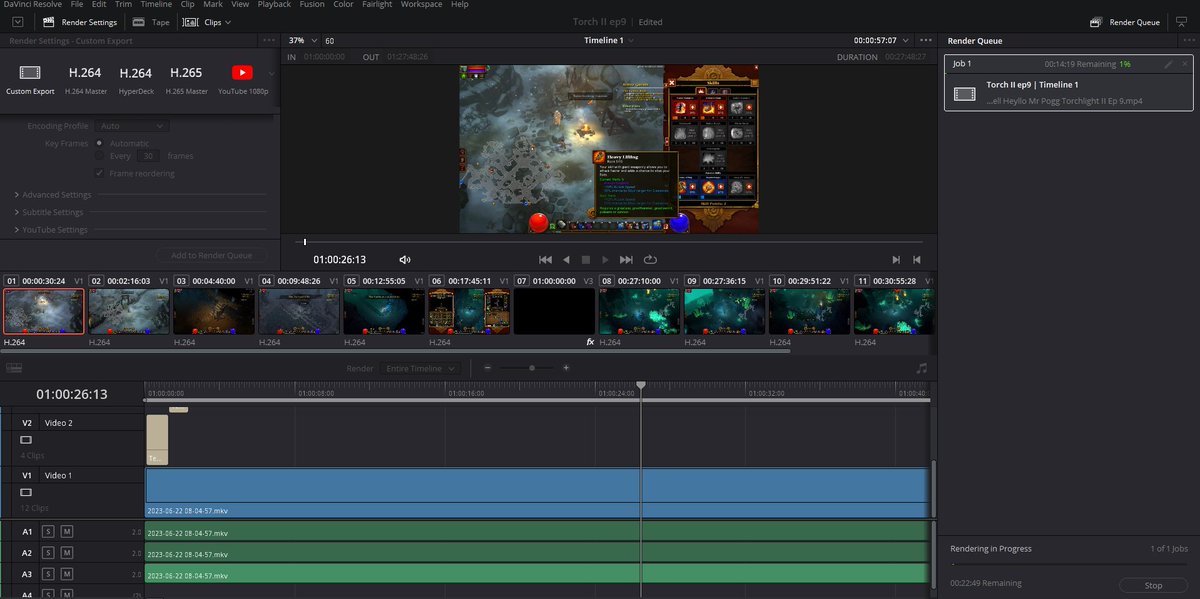
Task: Open the Workspace menu
Action: [421, 4]
